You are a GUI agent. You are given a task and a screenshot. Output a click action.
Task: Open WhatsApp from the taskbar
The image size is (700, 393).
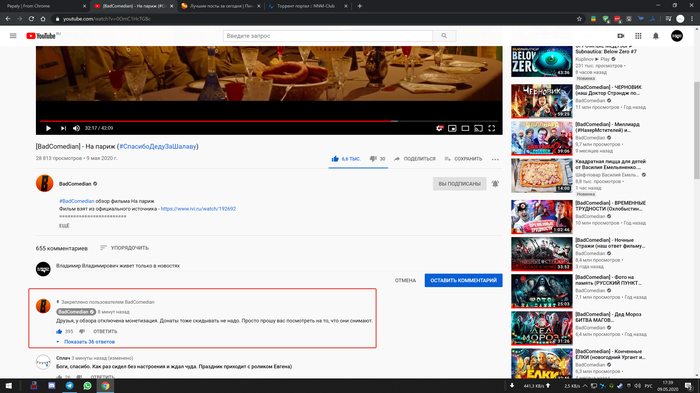click(x=88, y=386)
